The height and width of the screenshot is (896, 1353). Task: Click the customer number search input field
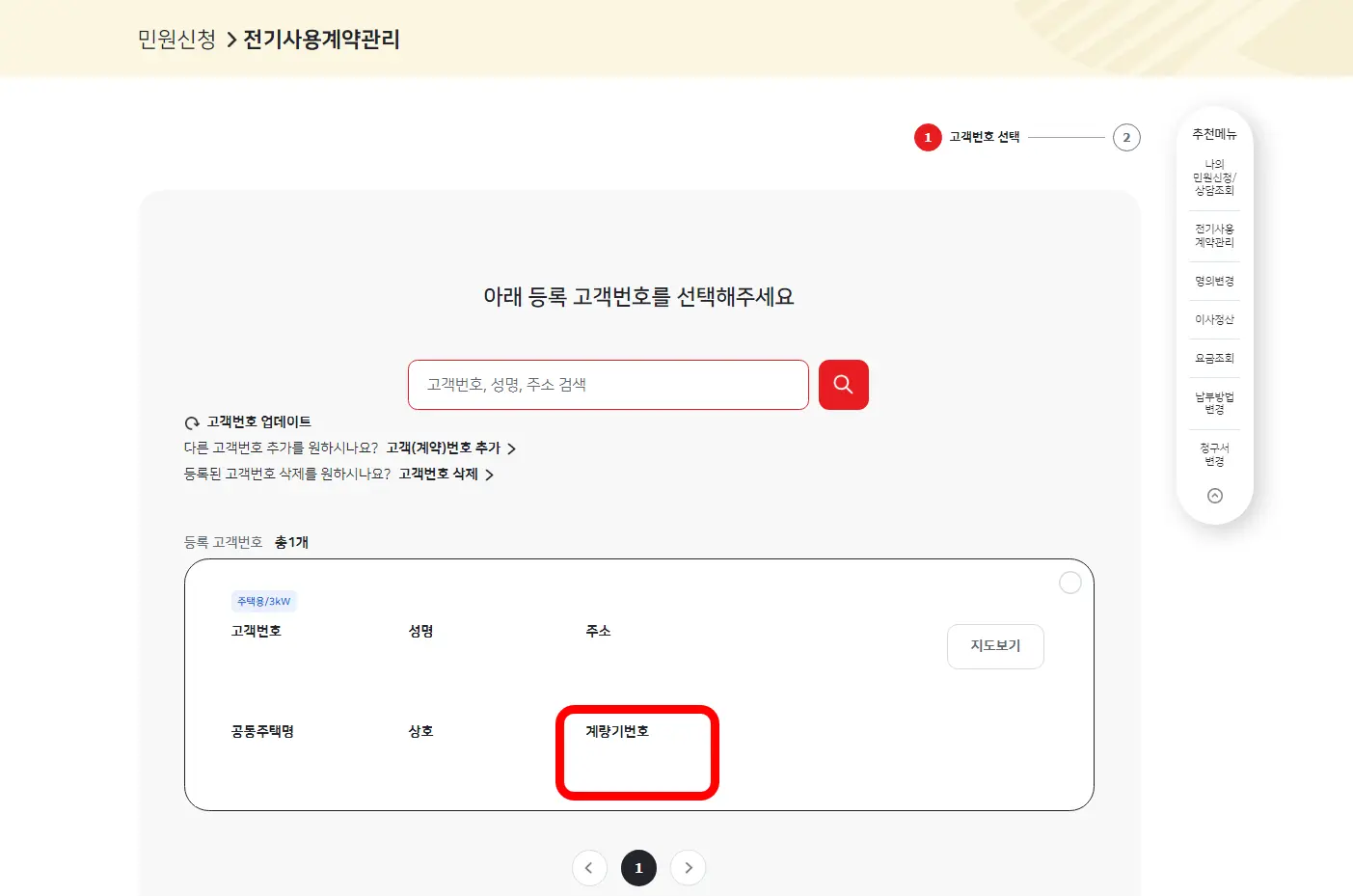608,384
